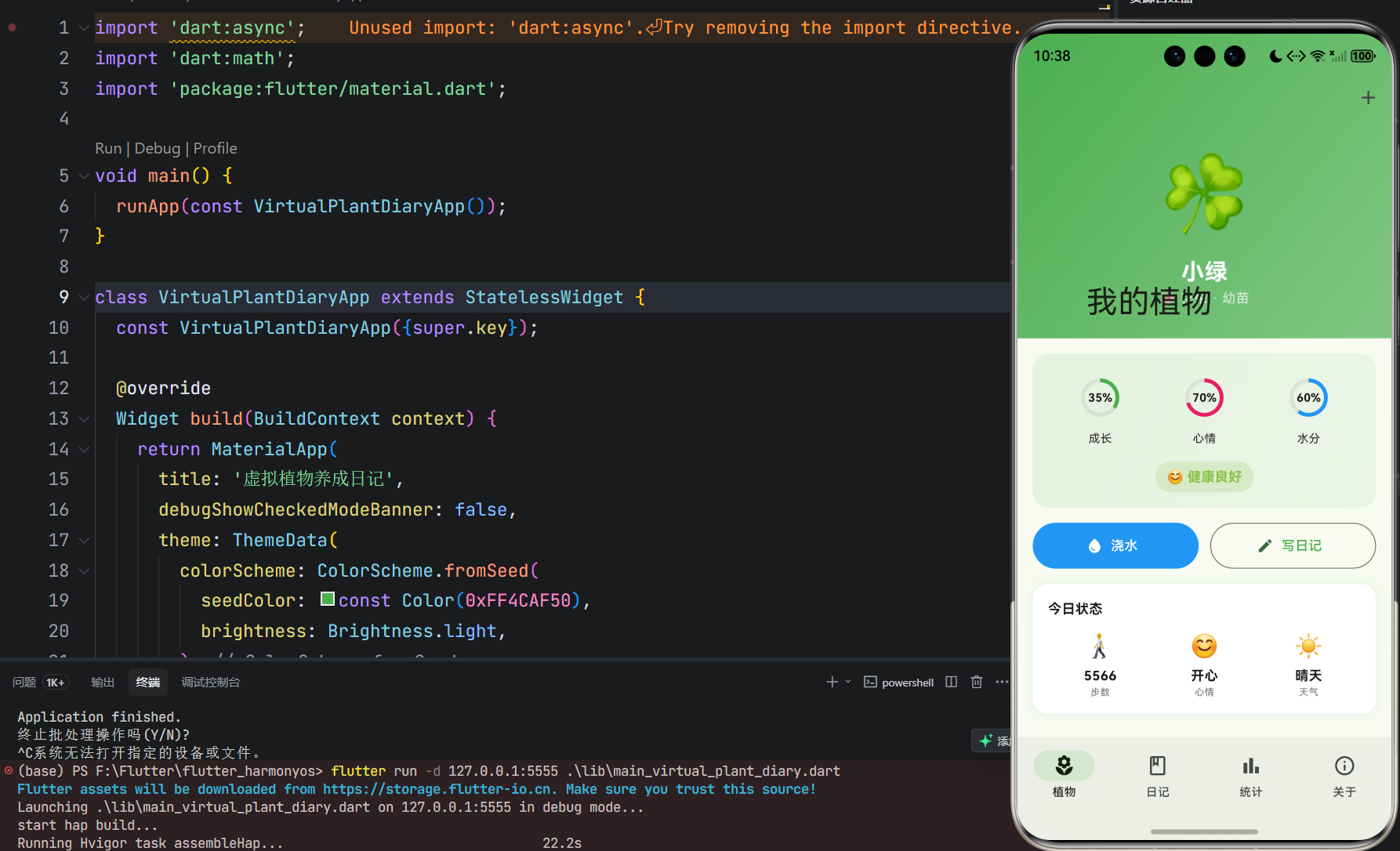Viewport: 1400px width, 851px height.
Task: Fold the main() function at line 5
Action: [84, 176]
